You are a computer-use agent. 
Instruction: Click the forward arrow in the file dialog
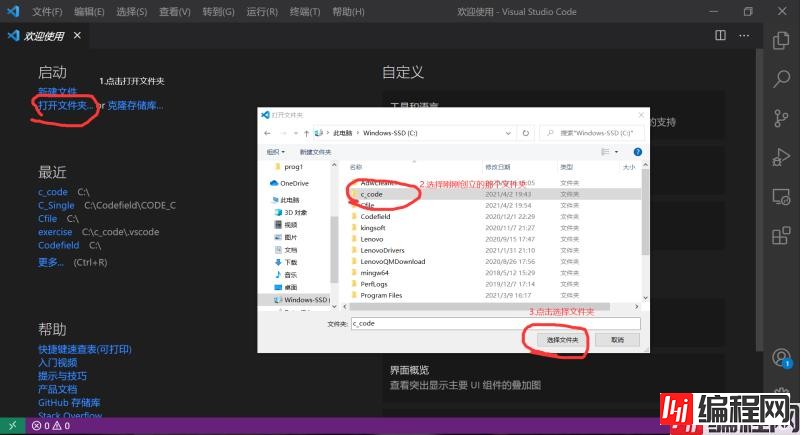(x=284, y=133)
